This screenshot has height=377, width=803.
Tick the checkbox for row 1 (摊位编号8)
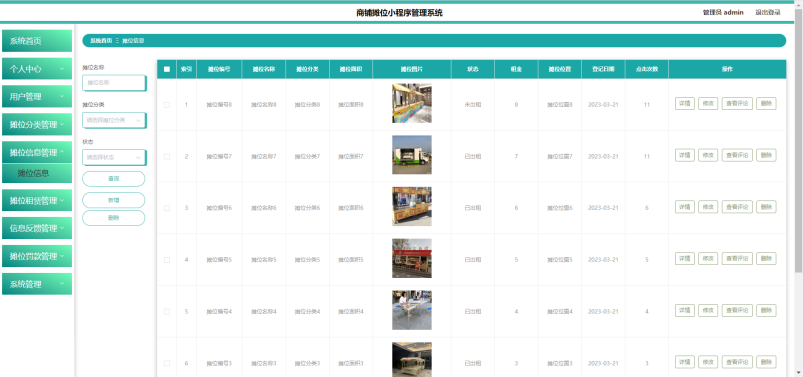coord(167,104)
